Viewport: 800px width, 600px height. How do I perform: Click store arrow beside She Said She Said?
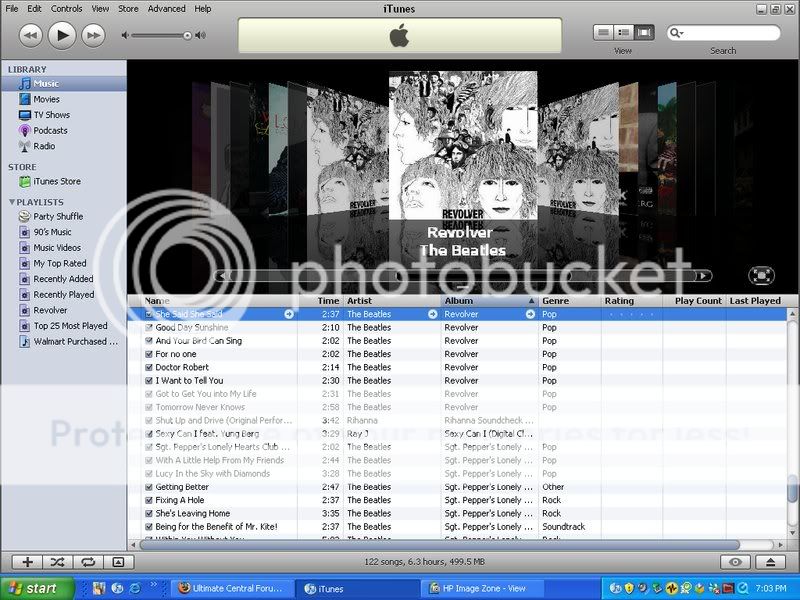(289, 314)
